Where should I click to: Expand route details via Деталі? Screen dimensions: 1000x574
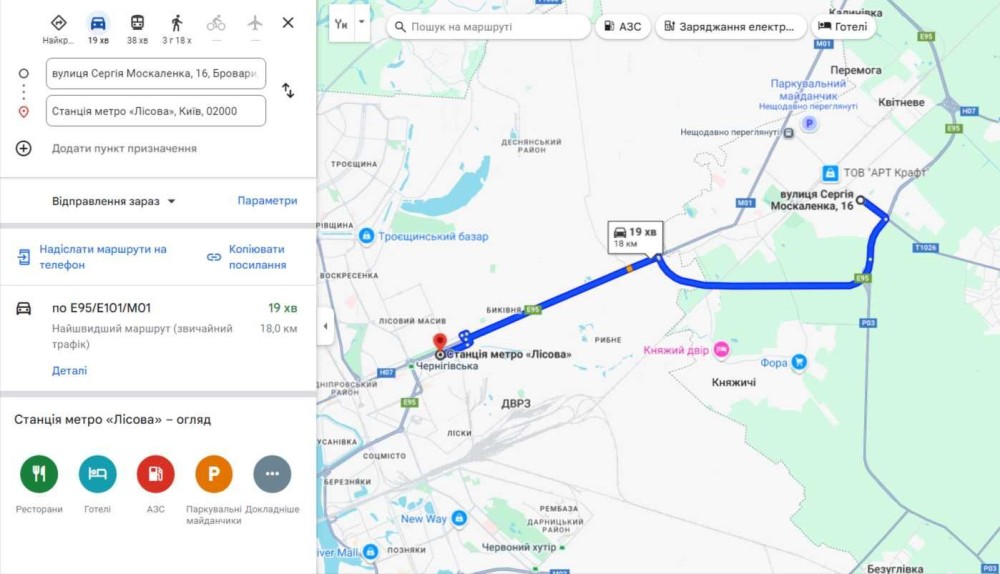tap(70, 371)
